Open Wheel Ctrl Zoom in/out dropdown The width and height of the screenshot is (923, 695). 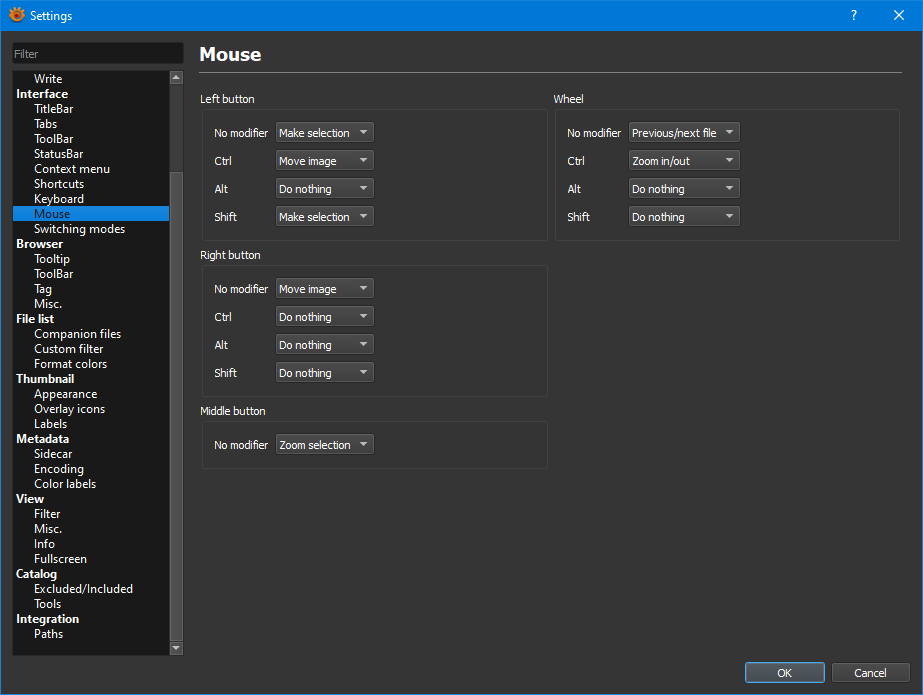coord(684,161)
